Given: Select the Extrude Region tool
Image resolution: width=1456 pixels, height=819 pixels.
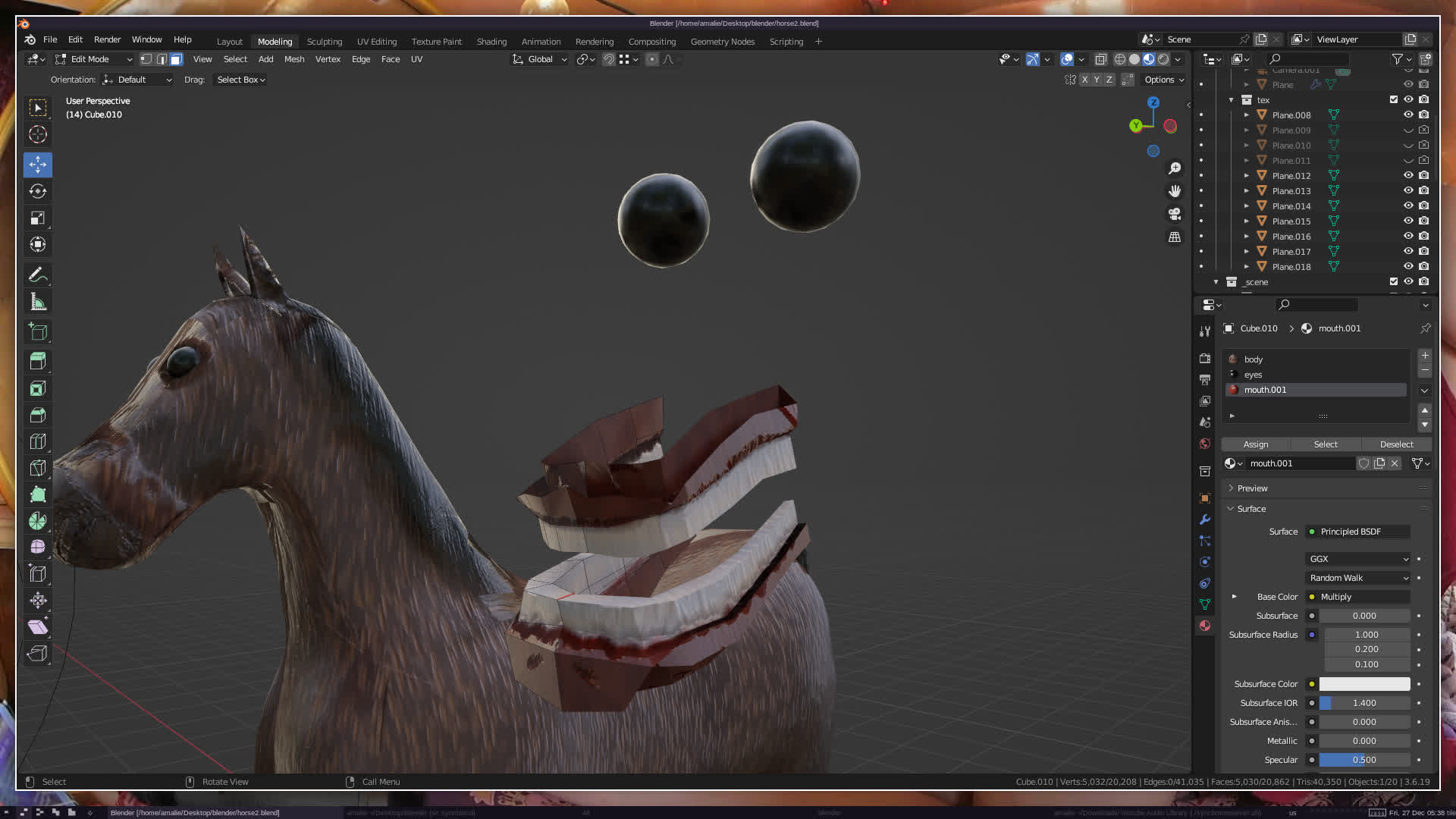Looking at the screenshot, I should click(x=38, y=360).
